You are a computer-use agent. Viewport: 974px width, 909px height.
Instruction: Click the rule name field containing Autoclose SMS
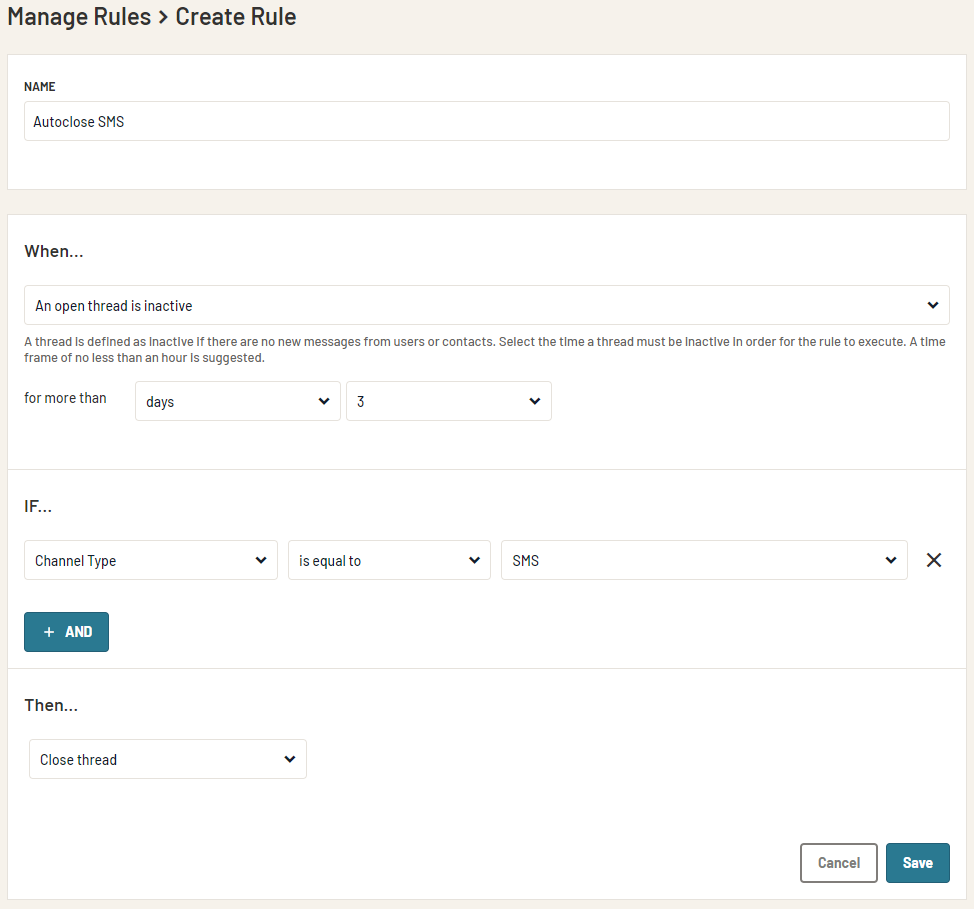(487, 121)
